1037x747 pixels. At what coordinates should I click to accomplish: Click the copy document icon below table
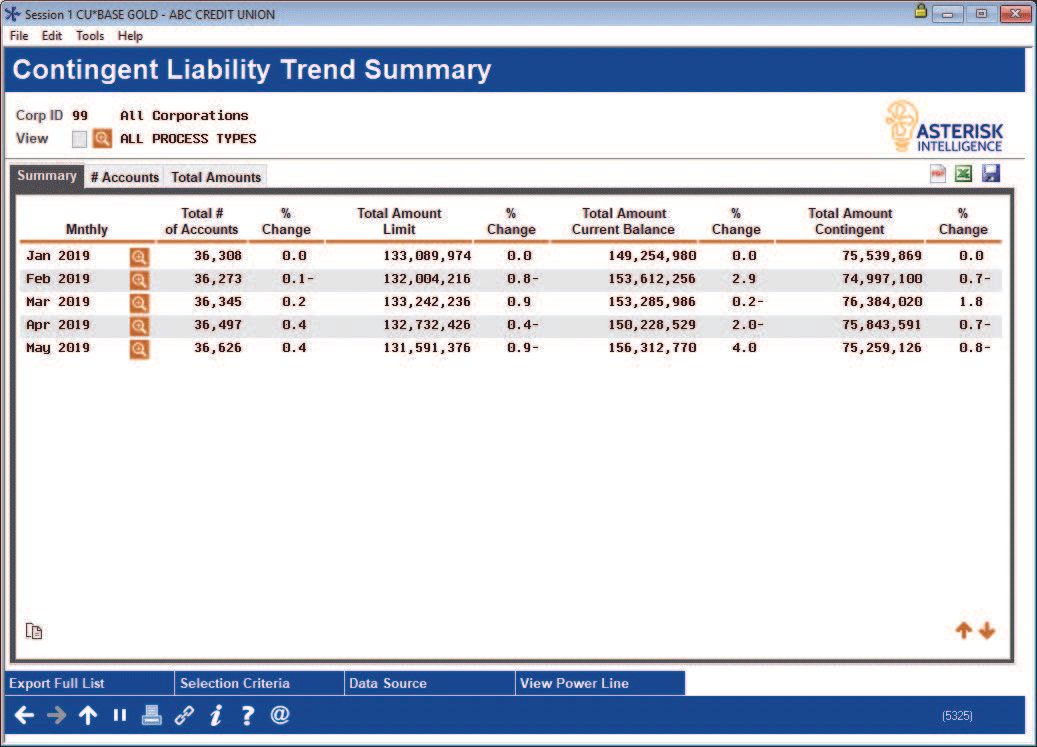click(x=34, y=631)
